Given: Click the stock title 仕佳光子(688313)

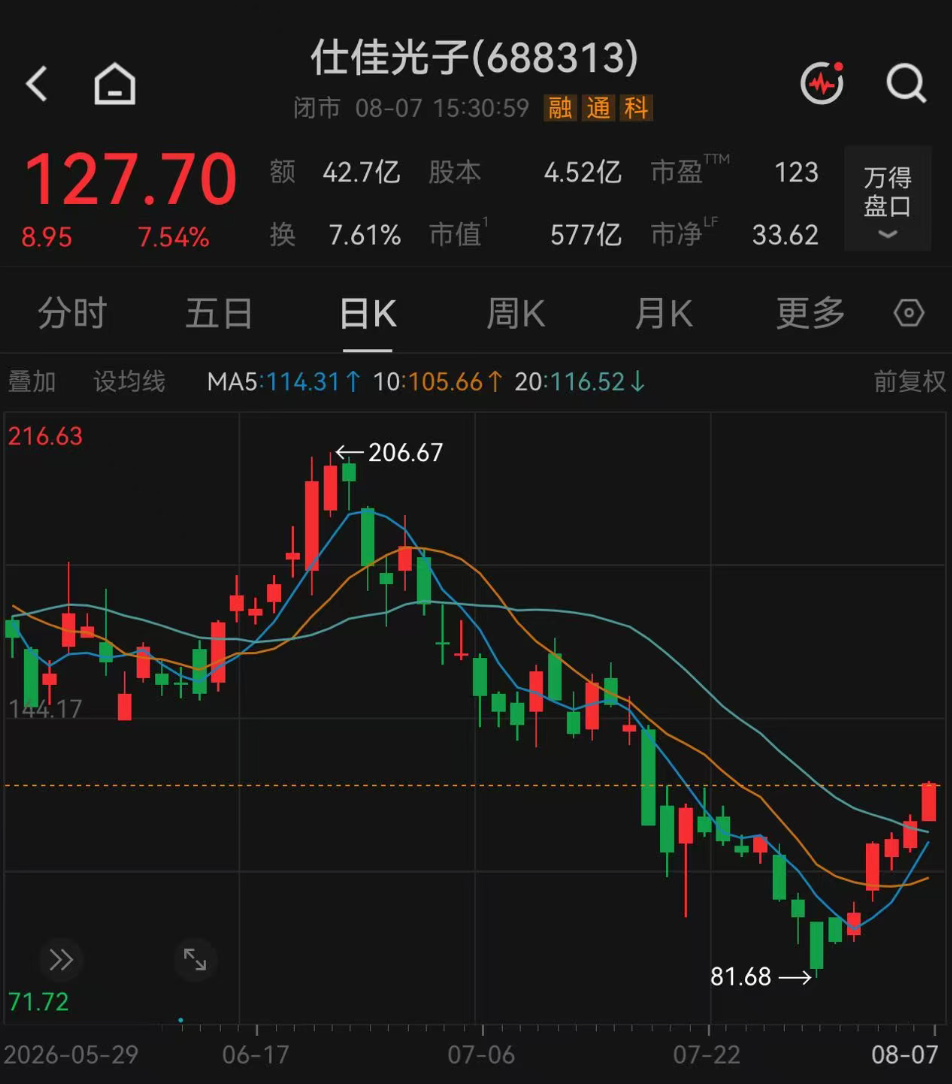Looking at the screenshot, I should pos(474,57).
